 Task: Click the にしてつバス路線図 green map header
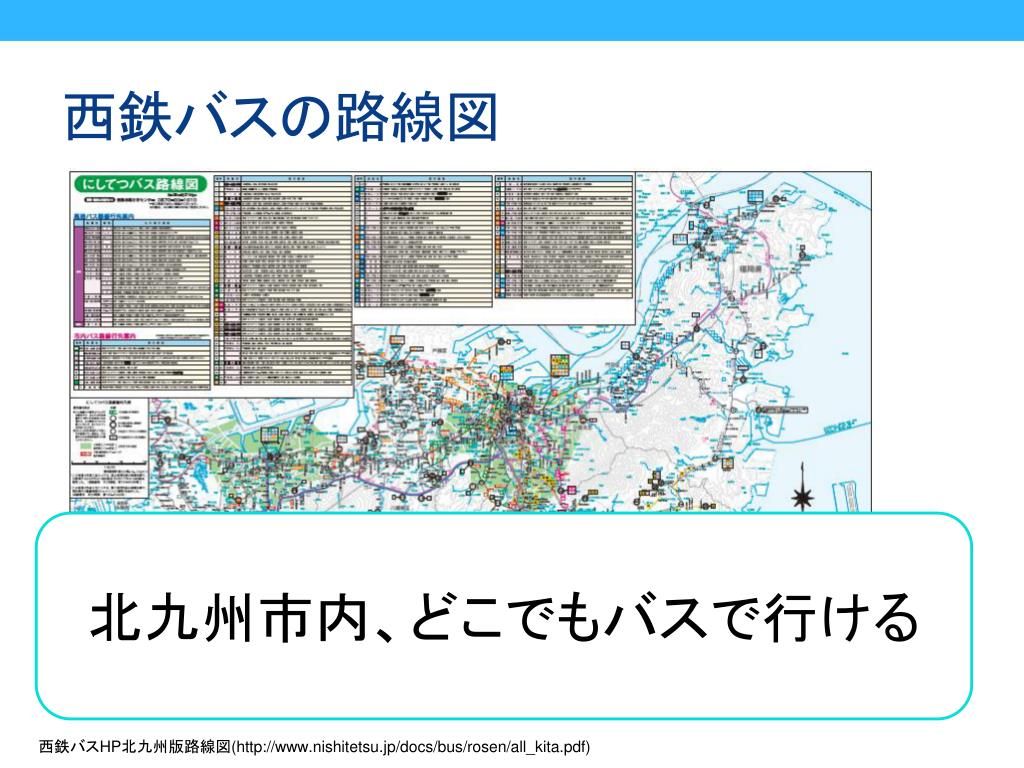140,184
